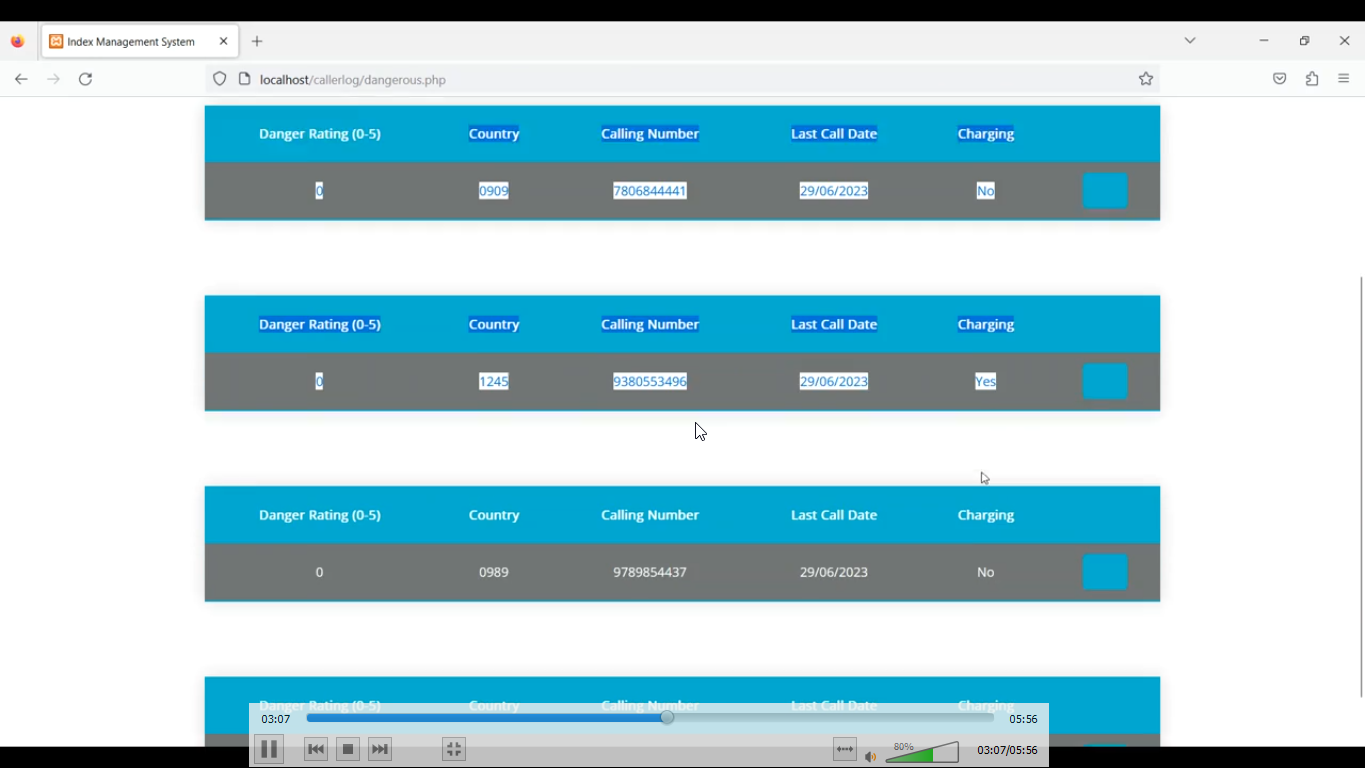
Task: Skip to next media track
Action: pos(380,749)
